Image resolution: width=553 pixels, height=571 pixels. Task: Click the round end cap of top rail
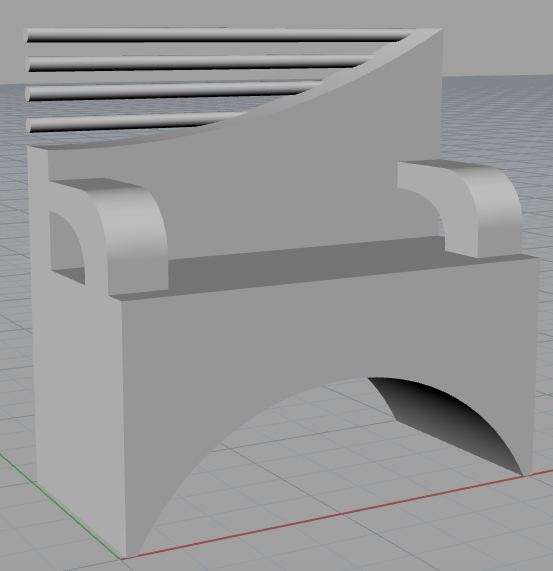tap(26, 36)
